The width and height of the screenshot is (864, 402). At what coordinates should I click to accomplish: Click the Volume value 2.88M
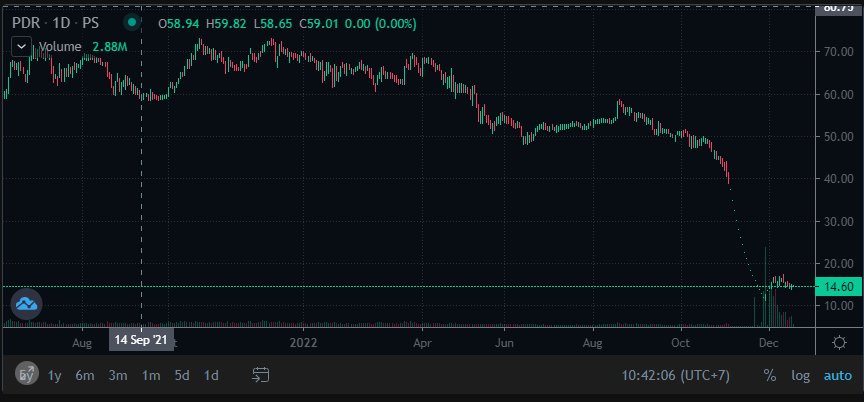point(110,47)
